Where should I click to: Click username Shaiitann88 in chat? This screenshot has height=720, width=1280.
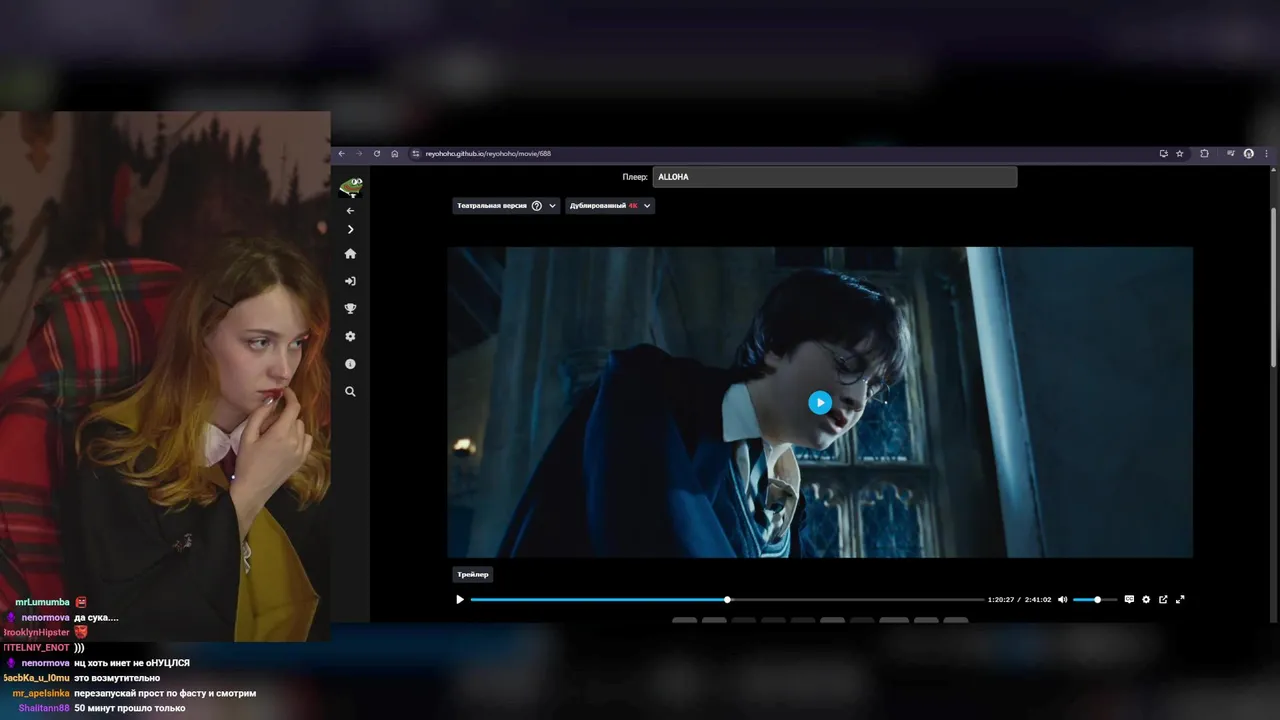tap(44, 708)
